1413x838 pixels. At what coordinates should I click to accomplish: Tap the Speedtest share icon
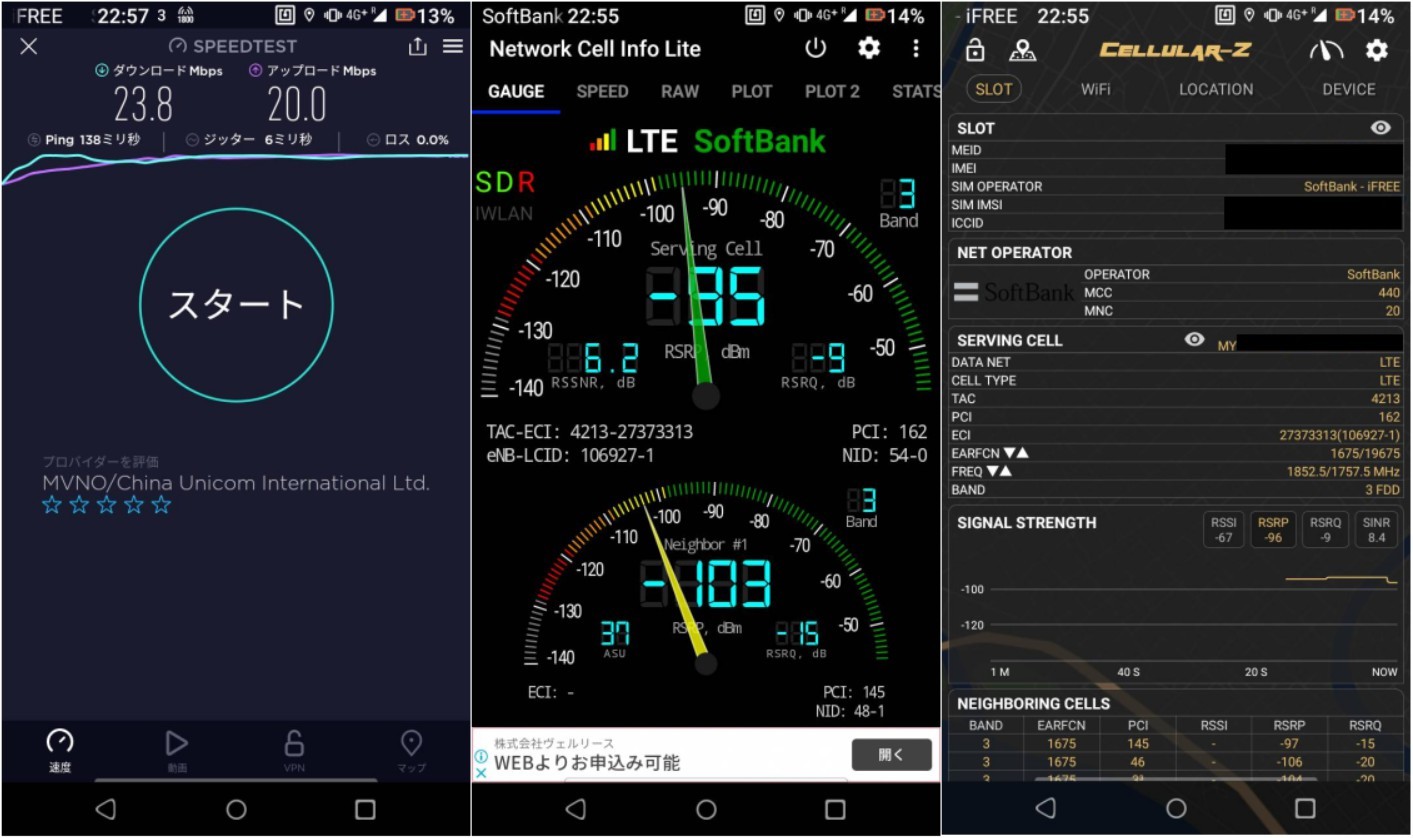point(418,47)
